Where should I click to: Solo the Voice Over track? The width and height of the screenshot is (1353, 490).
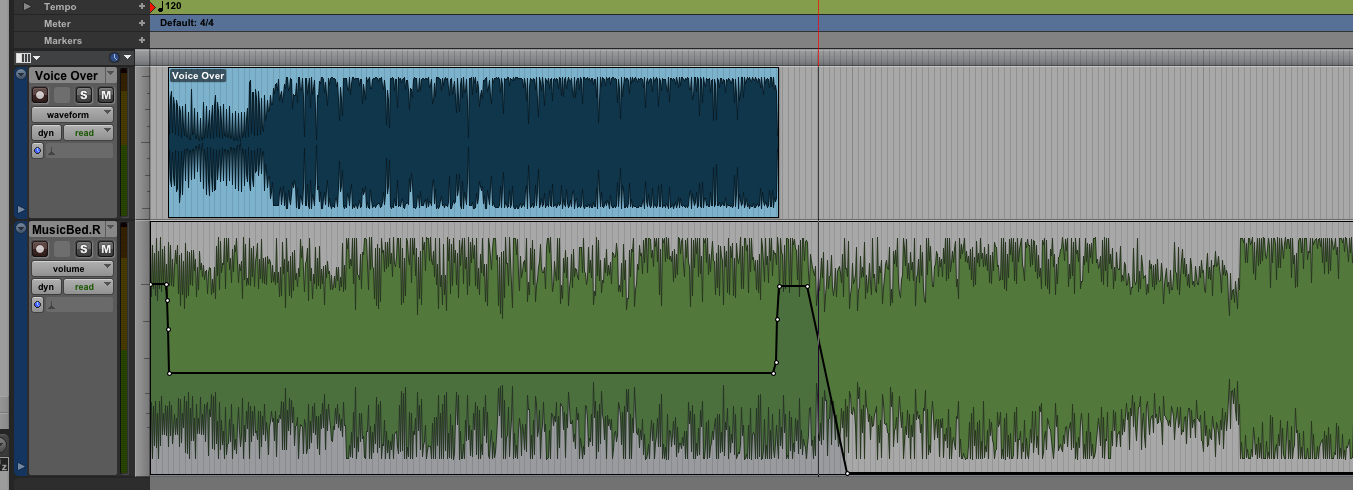click(x=84, y=95)
